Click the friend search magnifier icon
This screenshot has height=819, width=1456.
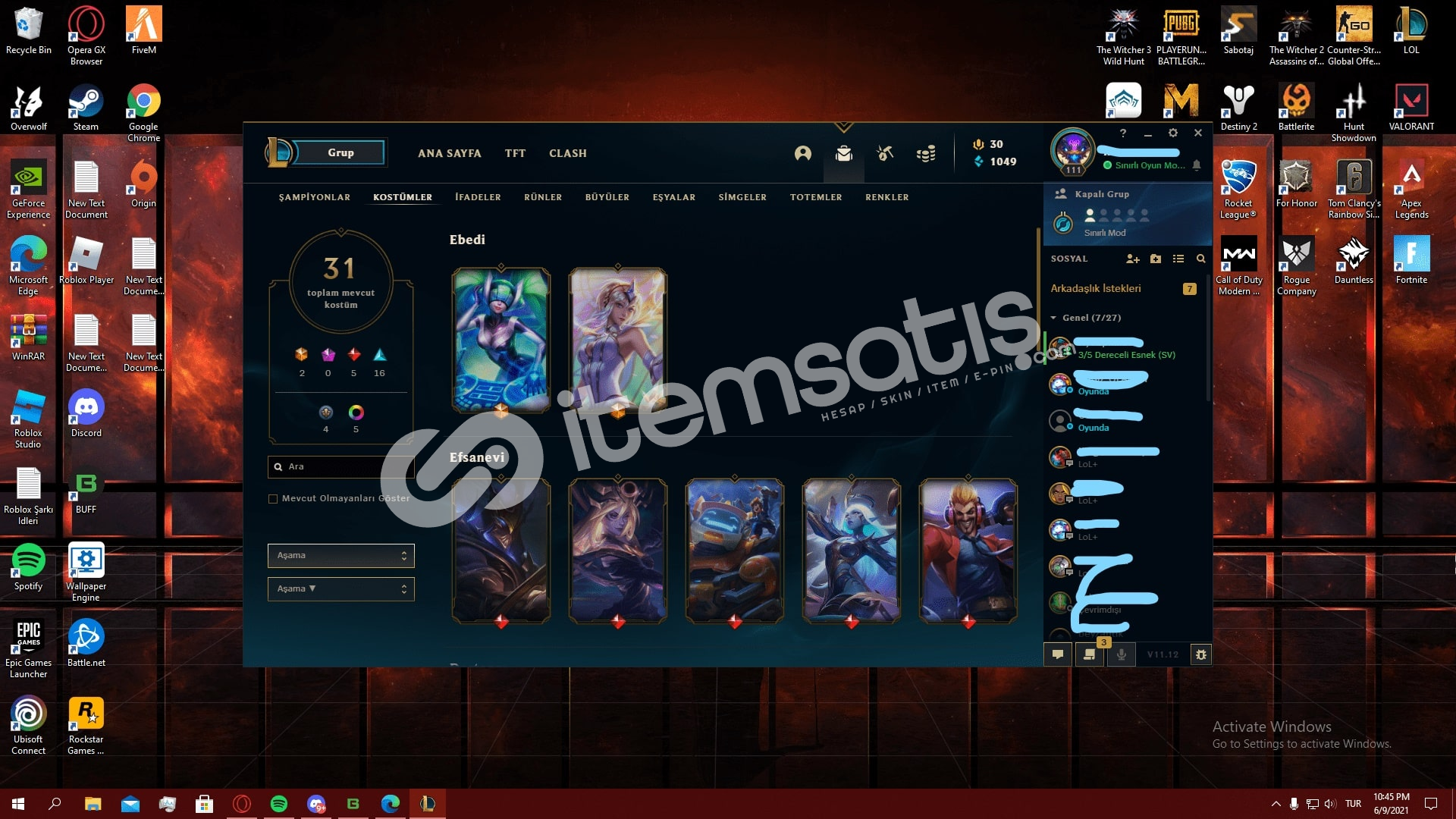[1201, 259]
